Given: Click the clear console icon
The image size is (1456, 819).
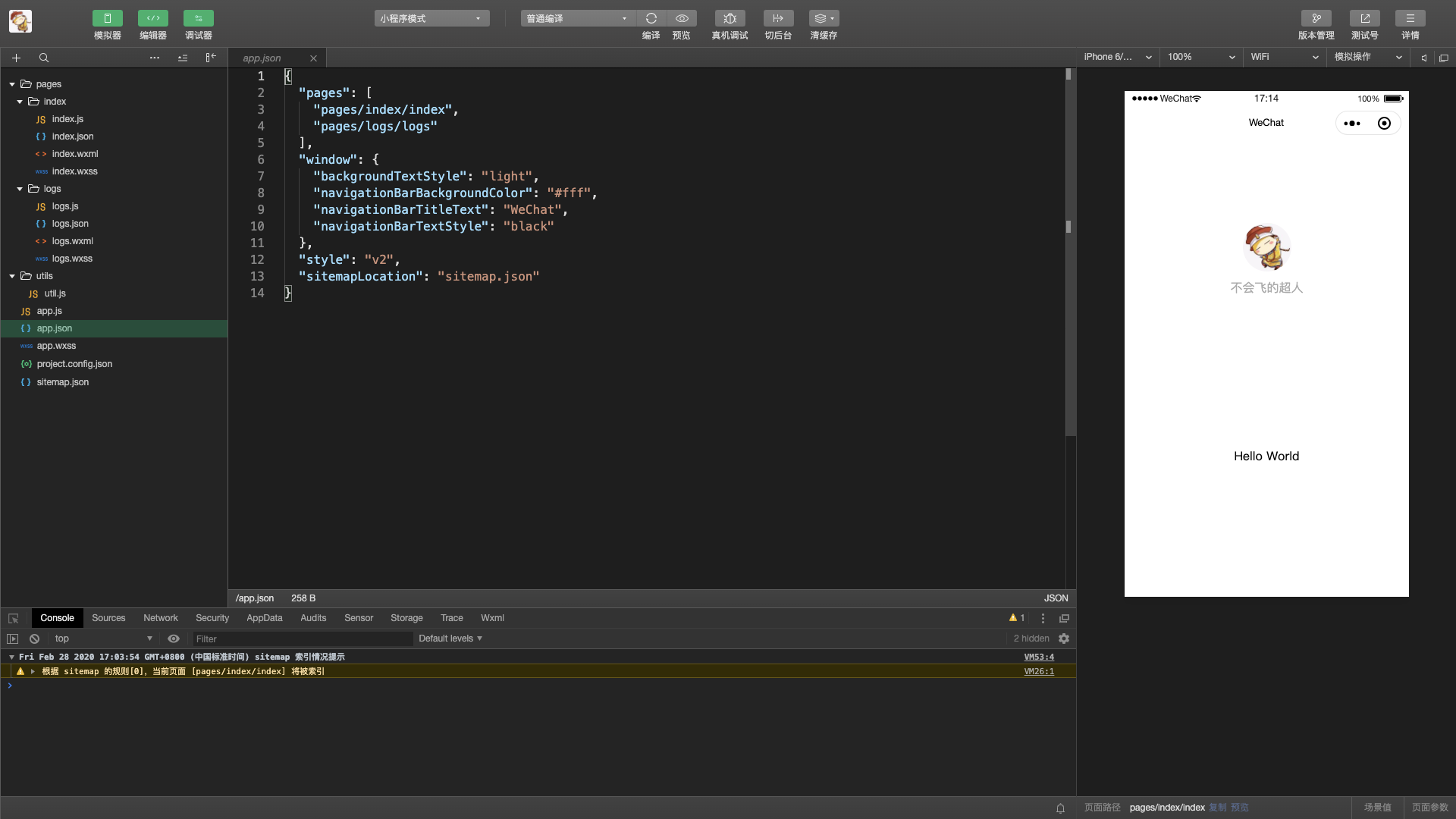Looking at the screenshot, I should pyautogui.click(x=34, y=639).
